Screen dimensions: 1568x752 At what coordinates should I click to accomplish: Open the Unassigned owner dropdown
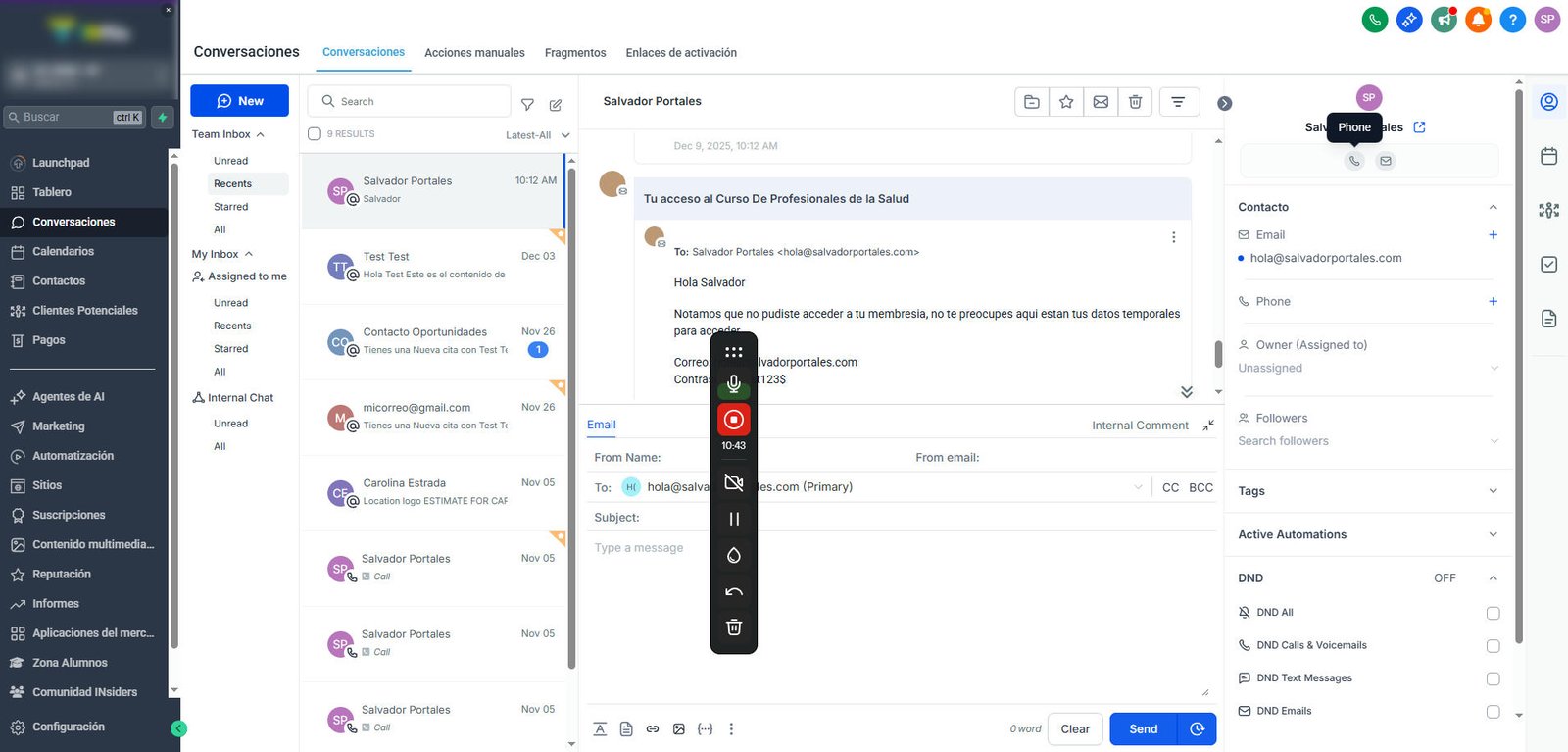pos(1368,368)
